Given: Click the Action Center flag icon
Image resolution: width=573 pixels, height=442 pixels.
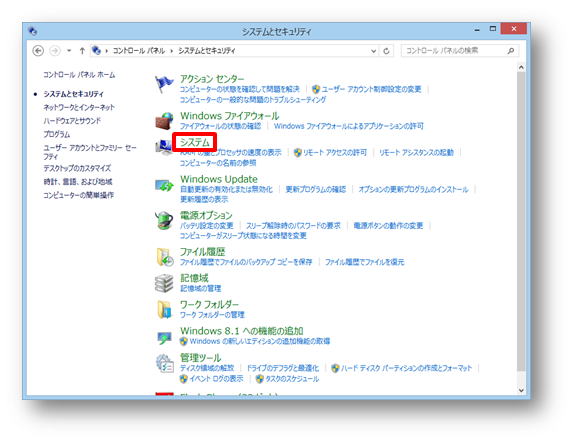Looking at the screenshot, I should tap(164, 84).
